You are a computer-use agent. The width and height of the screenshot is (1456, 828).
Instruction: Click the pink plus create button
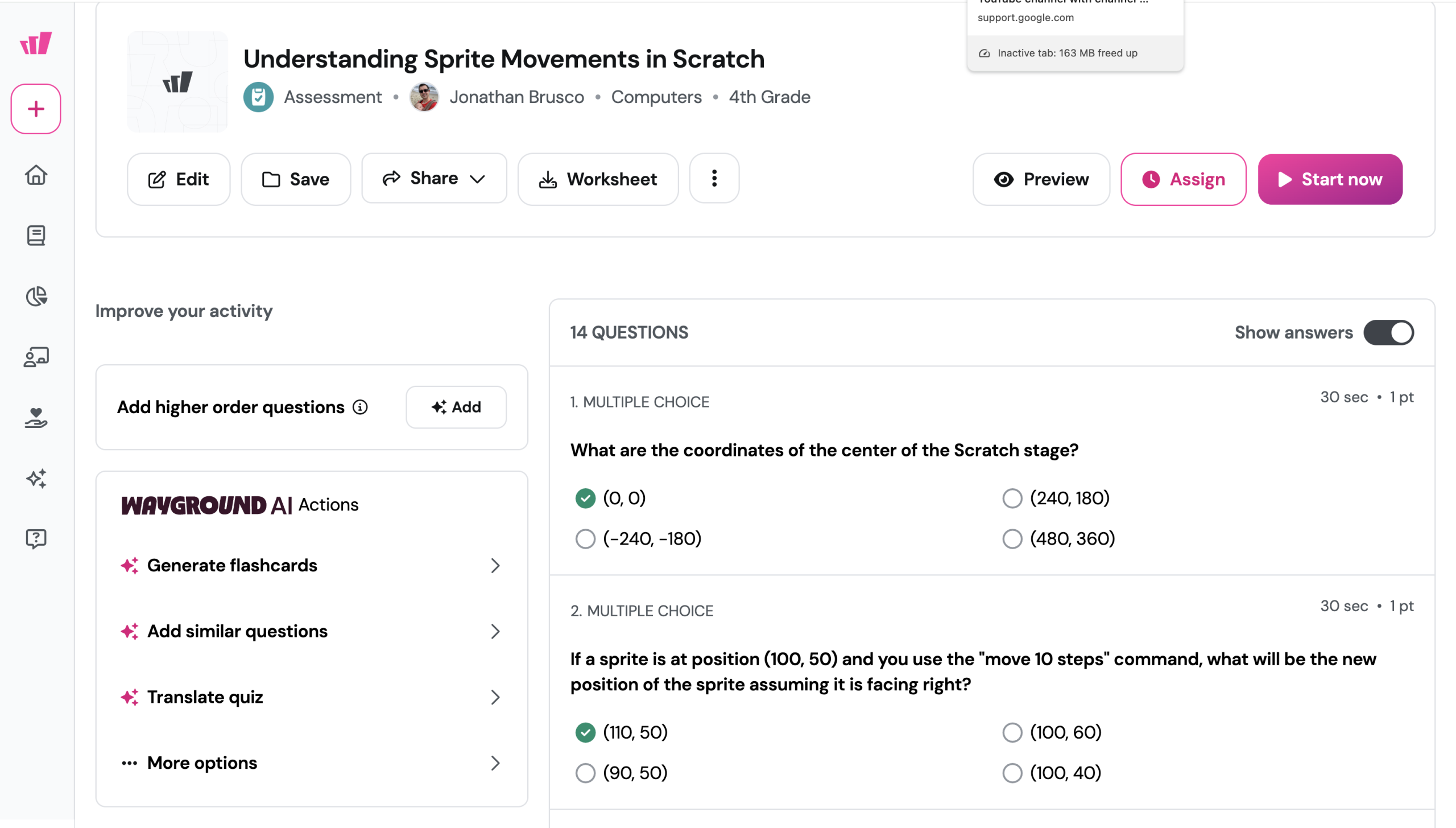pos(36,109)
